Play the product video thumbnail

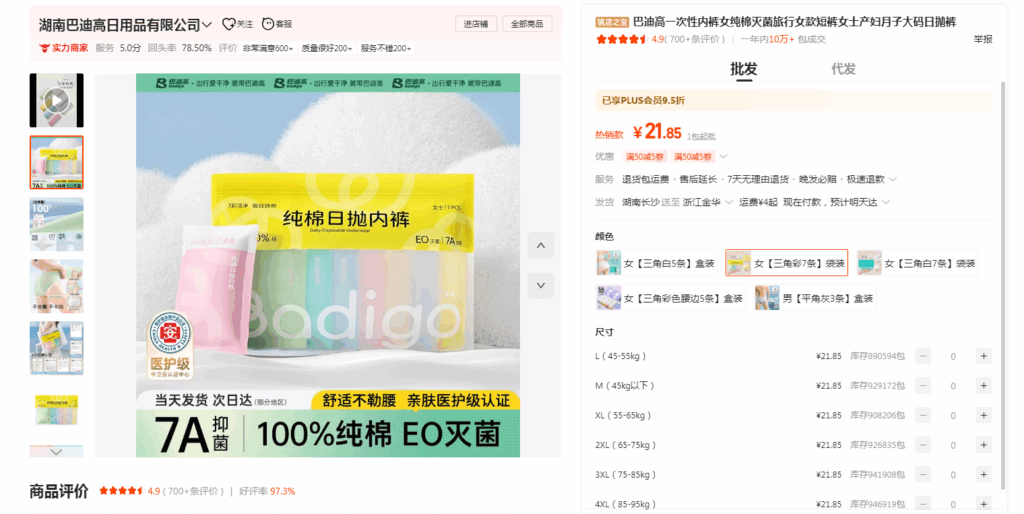pos(56,100)
